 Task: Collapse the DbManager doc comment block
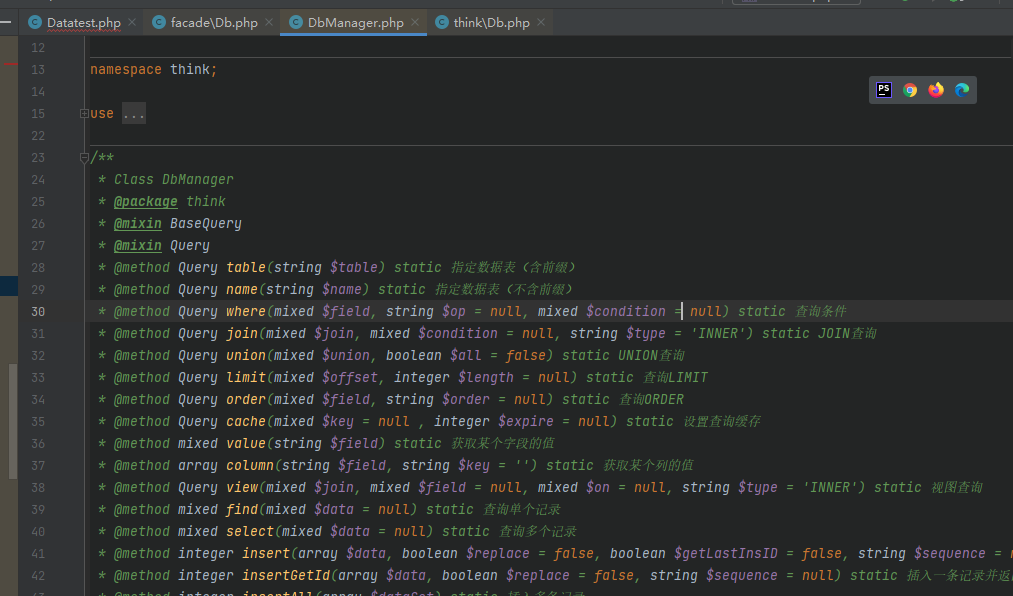click(84, 158)
